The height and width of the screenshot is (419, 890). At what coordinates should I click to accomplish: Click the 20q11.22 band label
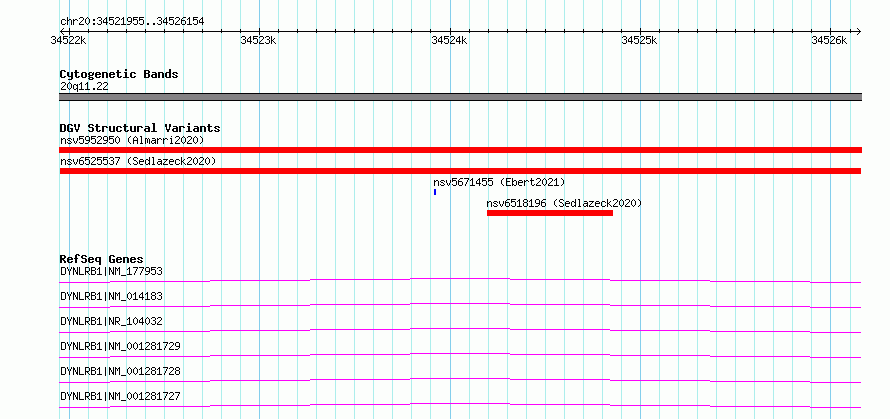(84, 87)
